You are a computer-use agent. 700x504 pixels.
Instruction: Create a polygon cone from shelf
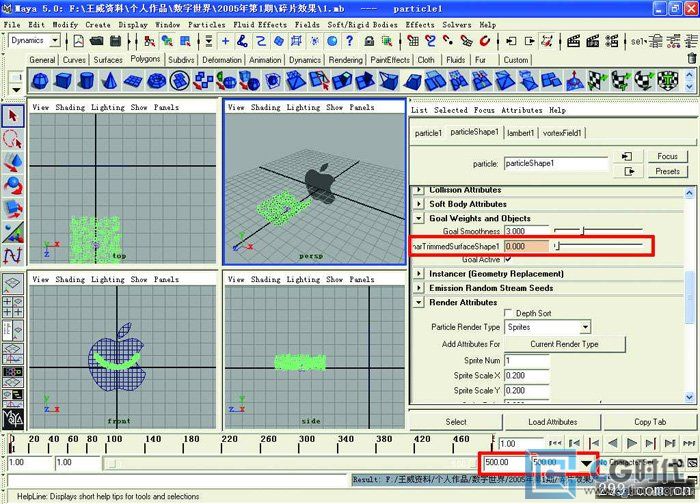tap(109, 81)
